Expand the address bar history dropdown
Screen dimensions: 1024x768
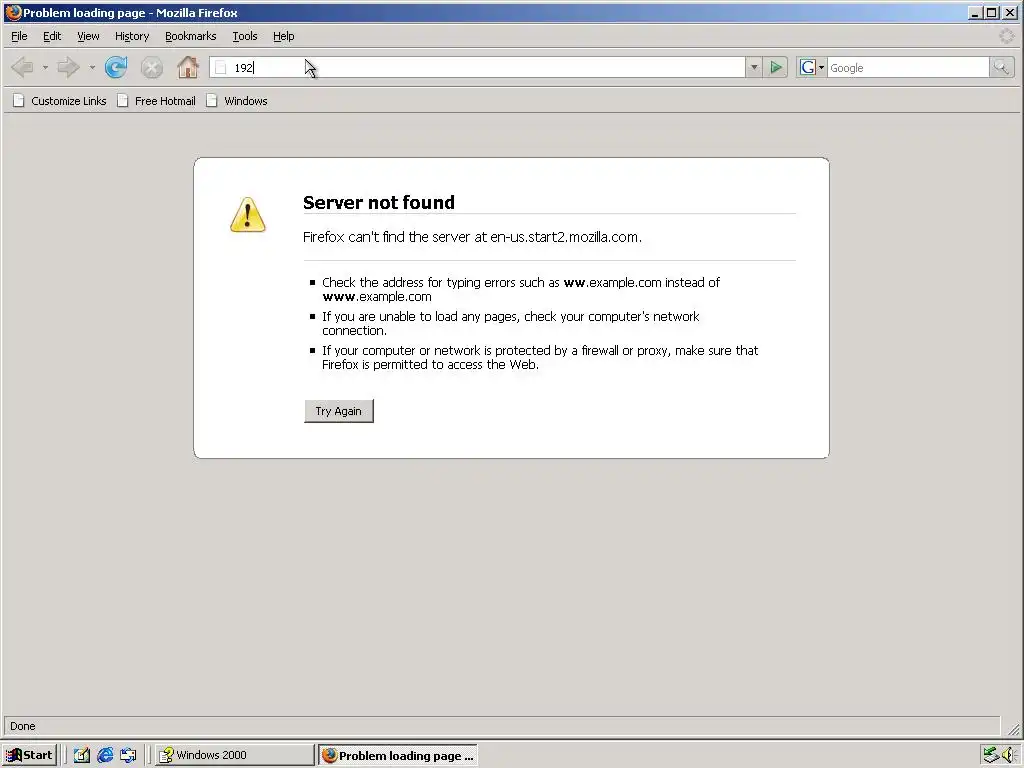754,67
